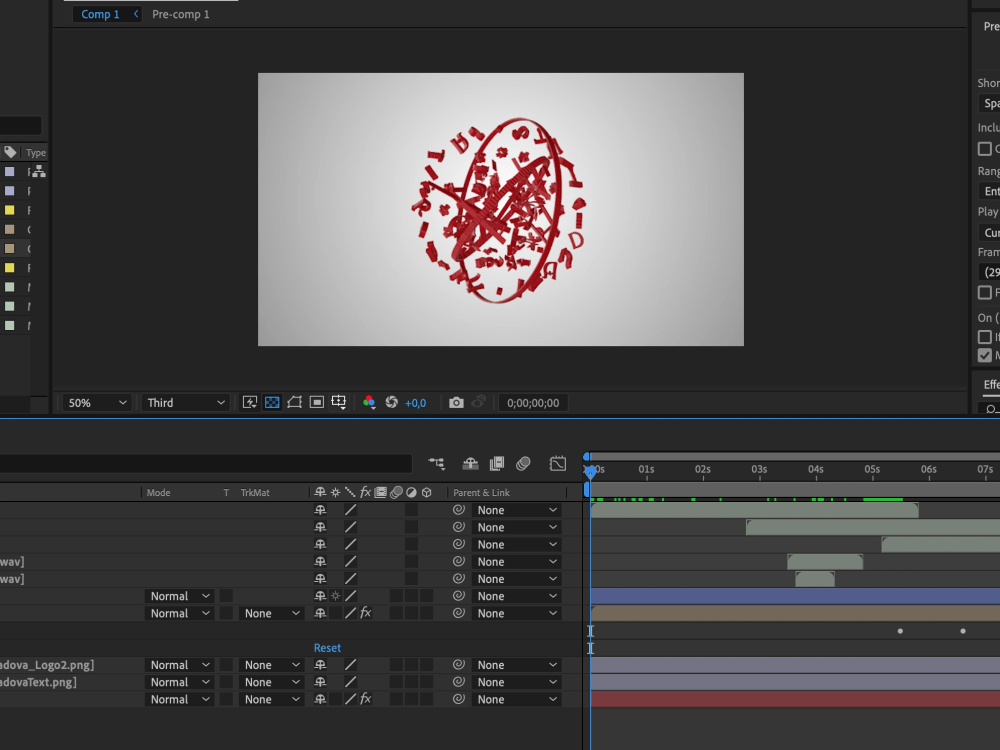Click the 03s mark on time ruler

click(759, 469)
